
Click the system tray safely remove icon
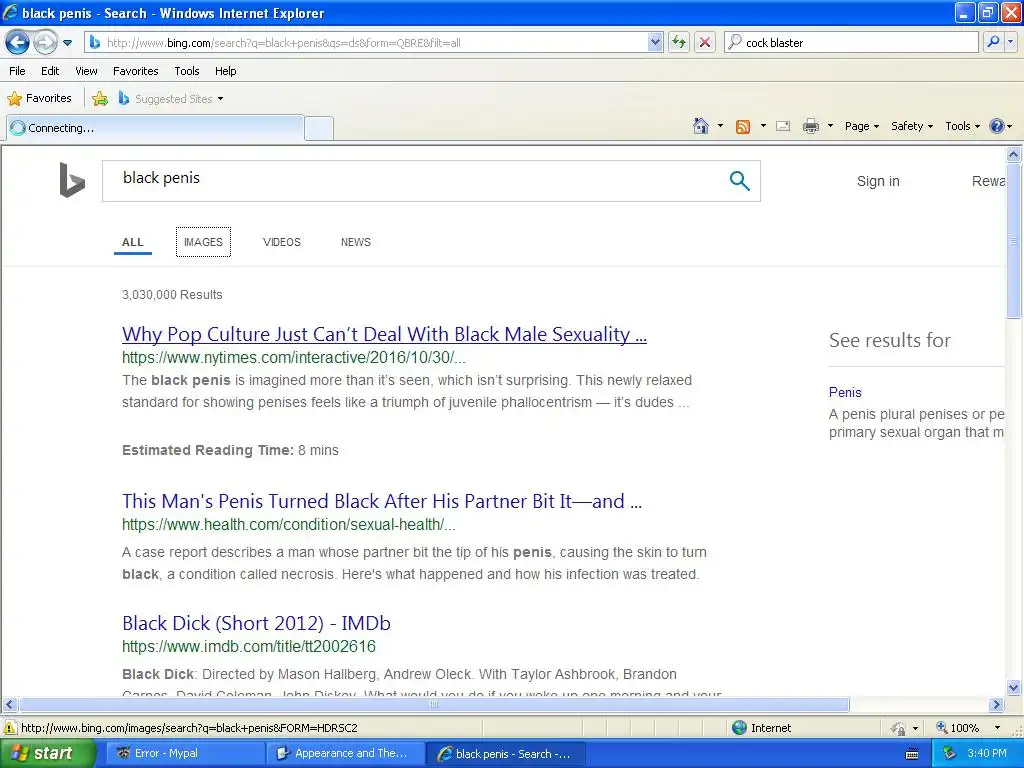[x=949, y=754]
